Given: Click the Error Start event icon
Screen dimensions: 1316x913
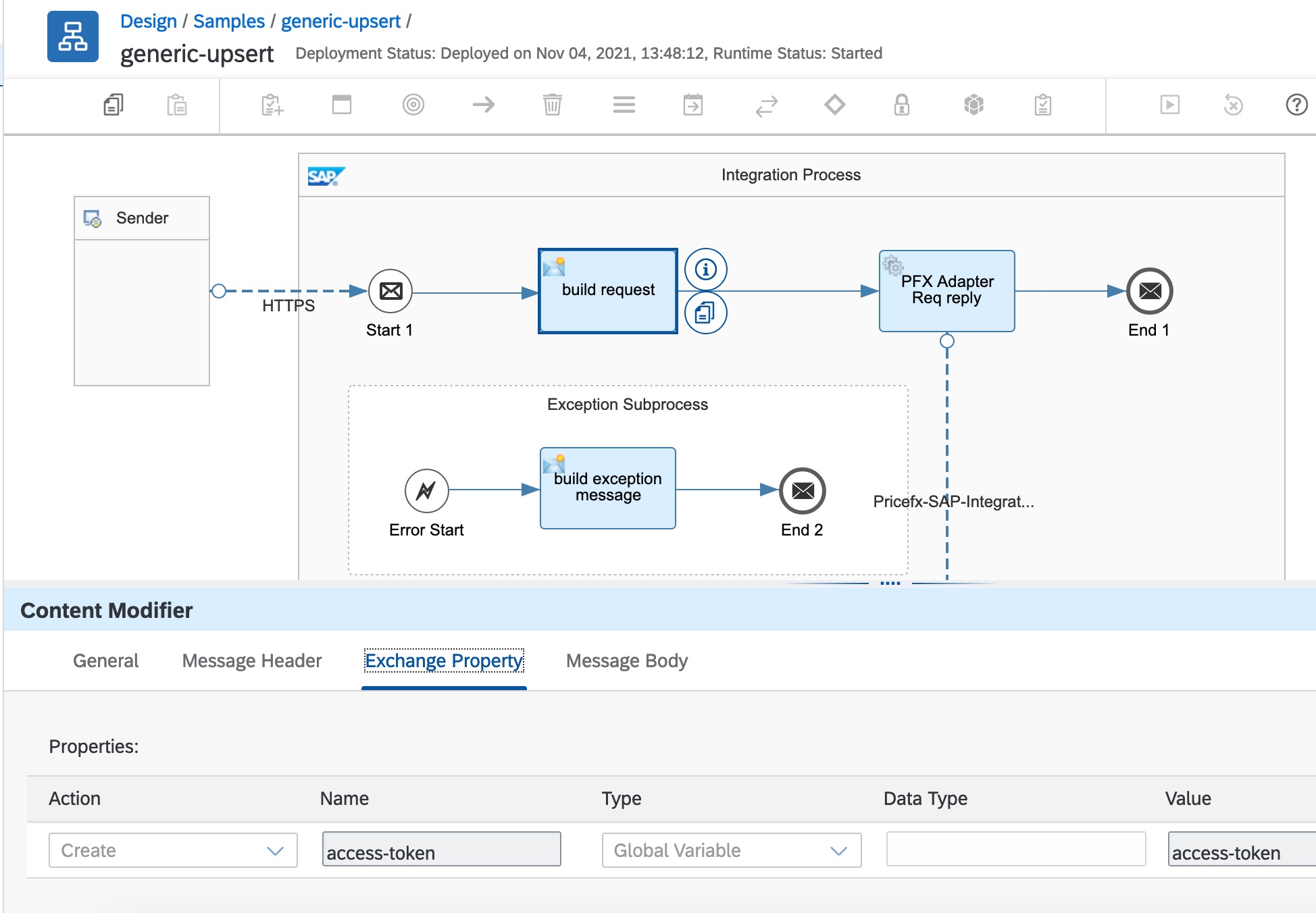Looking at the screenshot, I should [426, 491].
